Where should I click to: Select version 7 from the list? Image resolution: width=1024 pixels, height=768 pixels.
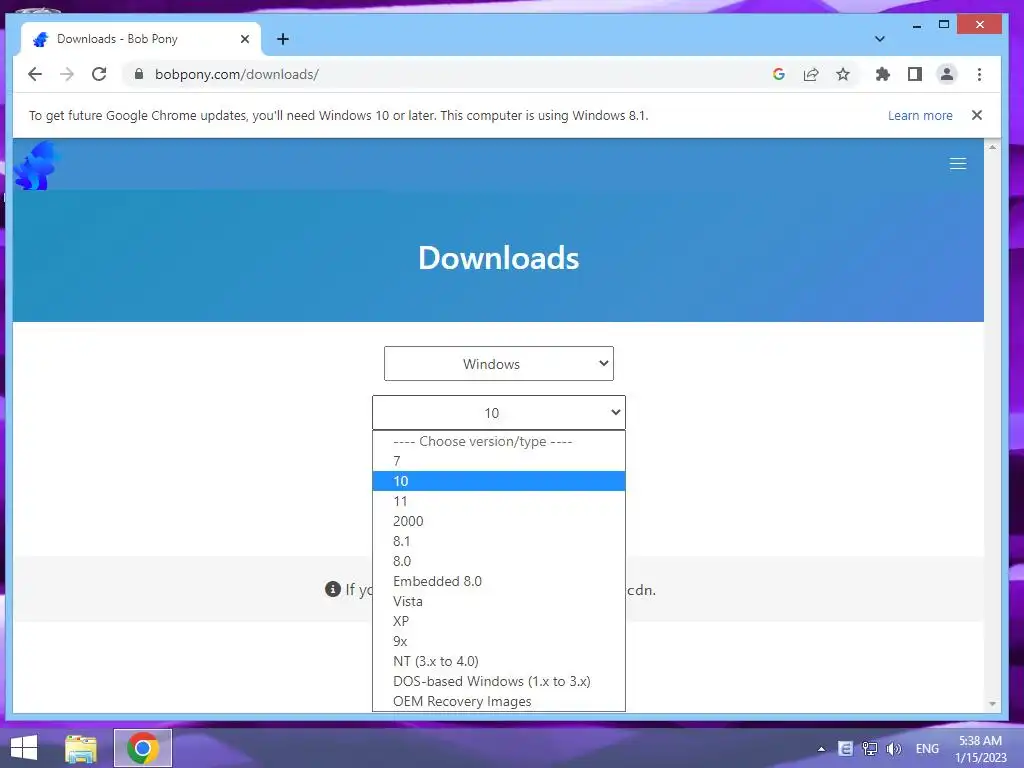pos(499,461)
